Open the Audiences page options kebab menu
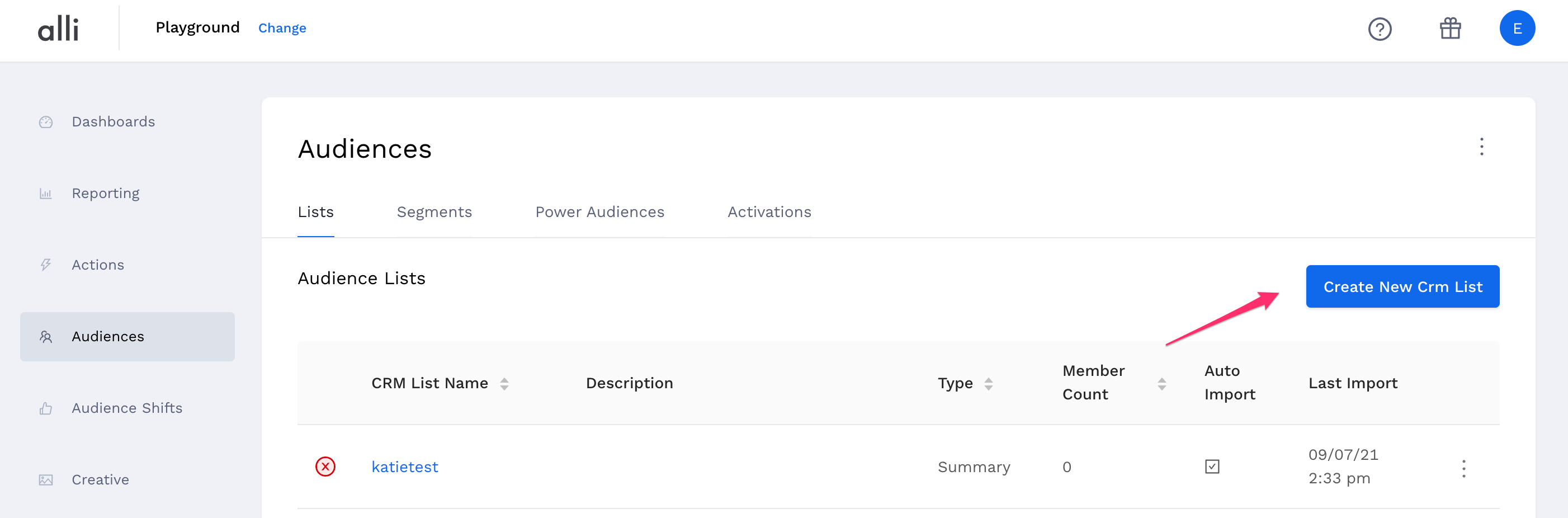1568x518 pixels. click(x=1481, y=147)
